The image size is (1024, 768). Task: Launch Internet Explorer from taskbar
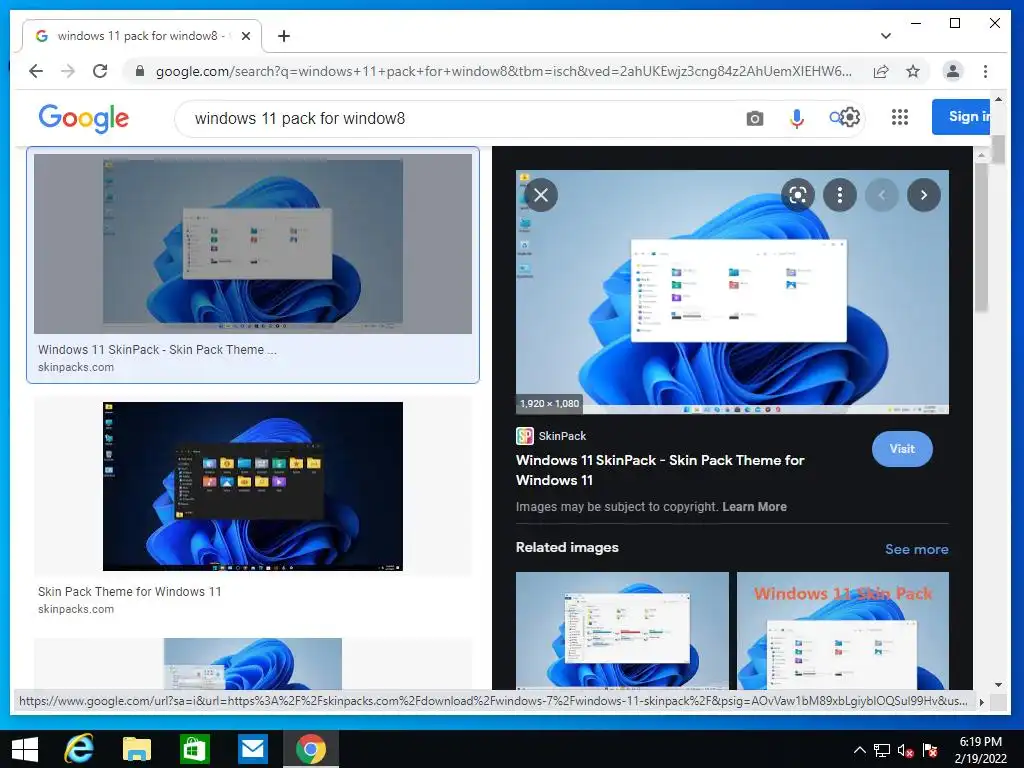[x=79, y=749]
